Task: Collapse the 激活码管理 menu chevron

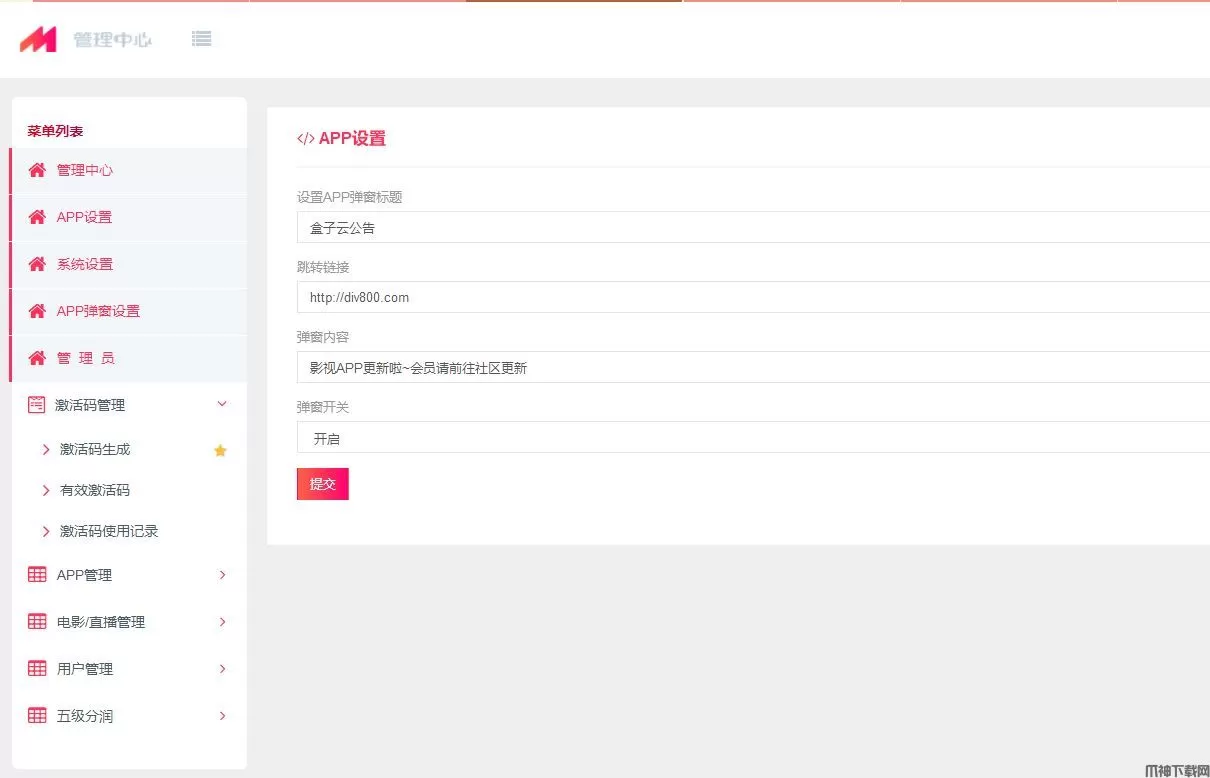Action: pos(222,404)
